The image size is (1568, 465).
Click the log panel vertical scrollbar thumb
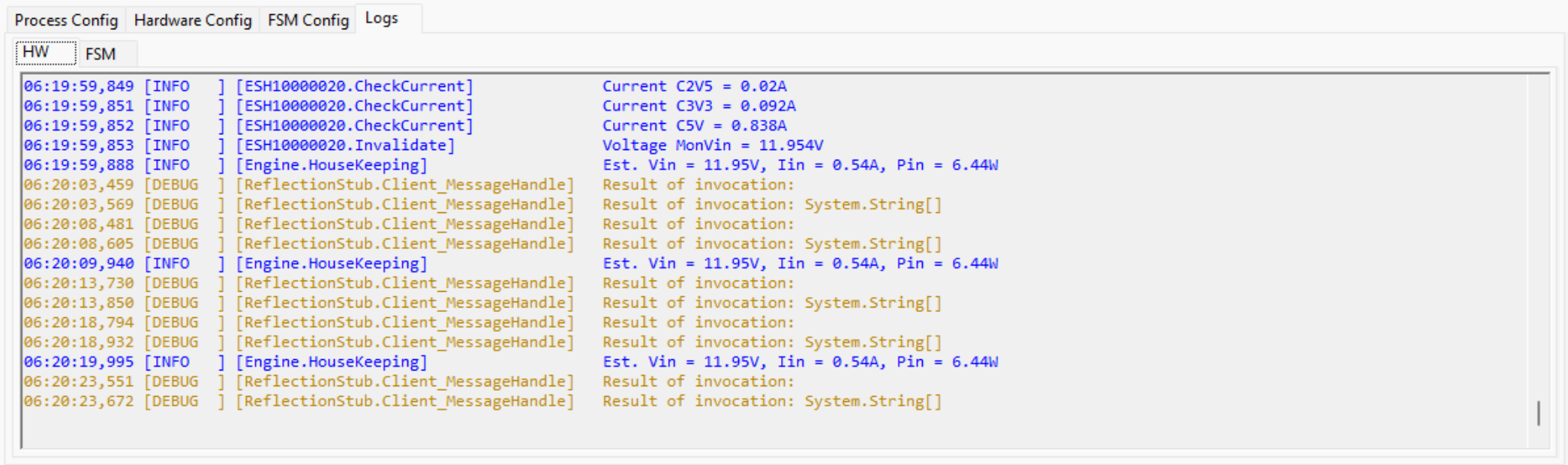click(1538, 413)
